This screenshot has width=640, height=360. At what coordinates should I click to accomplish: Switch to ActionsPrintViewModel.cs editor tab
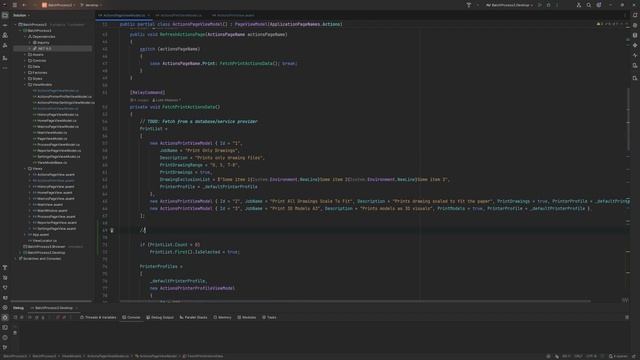tap(178, 15)
